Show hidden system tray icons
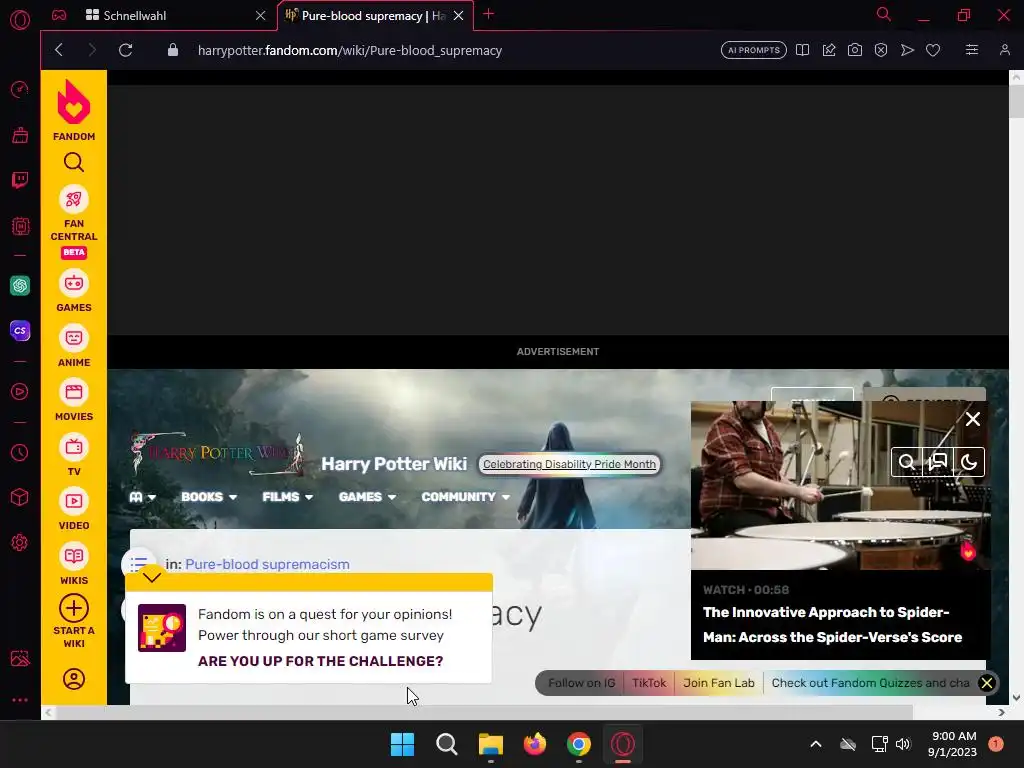This screenshot has height=768, width=1024. click(x=816, y=744)
